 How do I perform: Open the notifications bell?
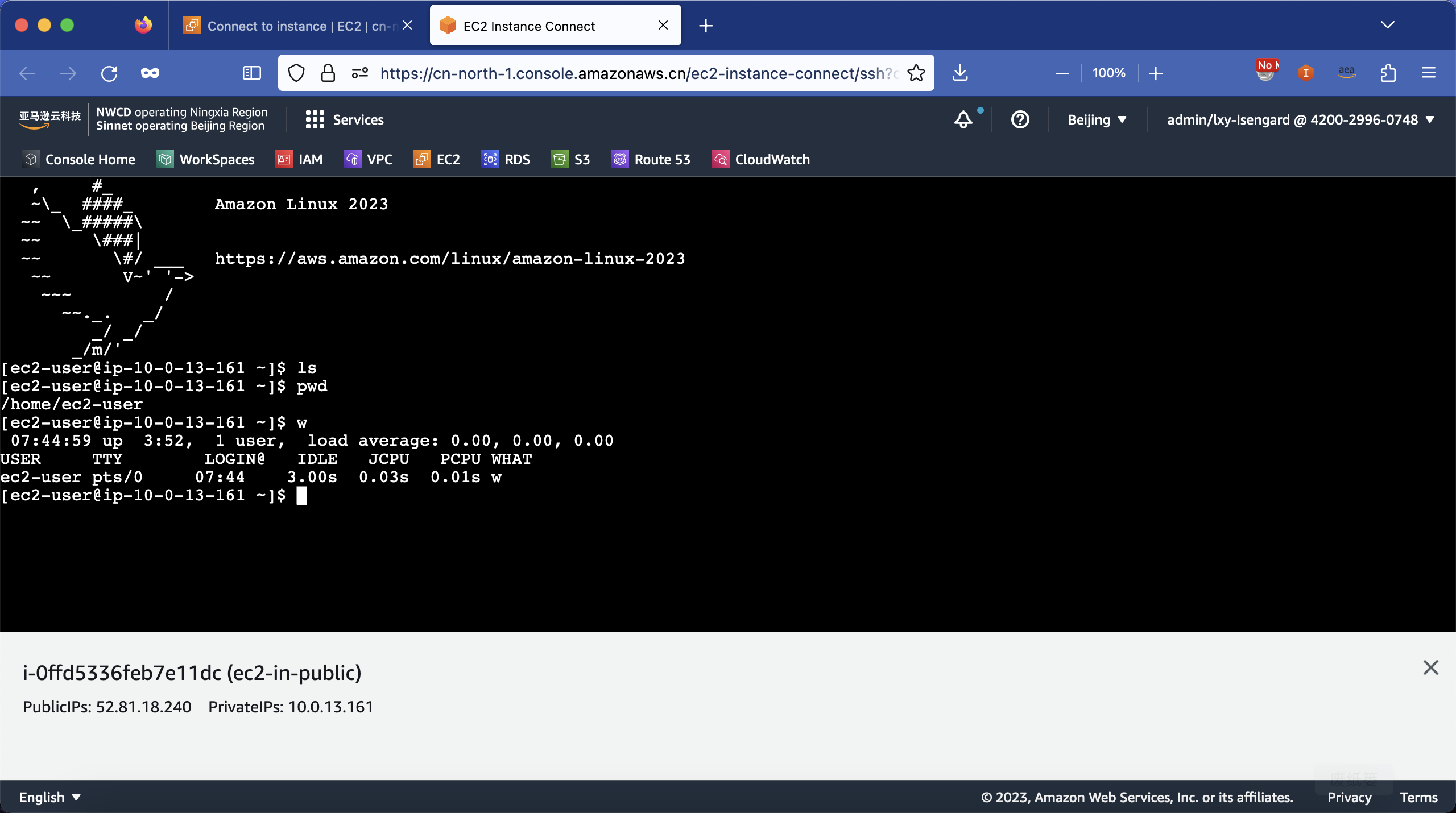963,119
